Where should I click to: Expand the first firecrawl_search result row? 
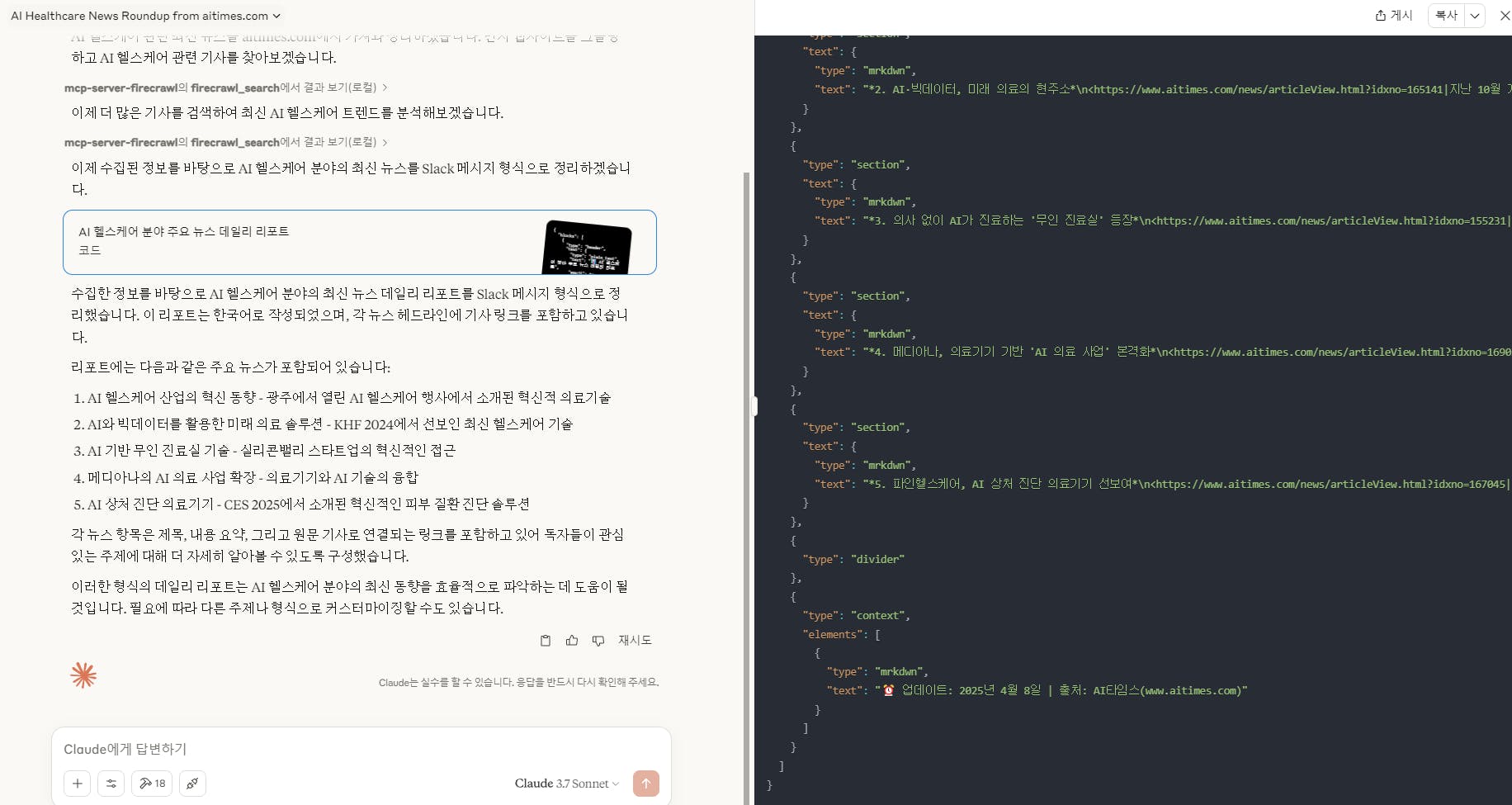226,88
